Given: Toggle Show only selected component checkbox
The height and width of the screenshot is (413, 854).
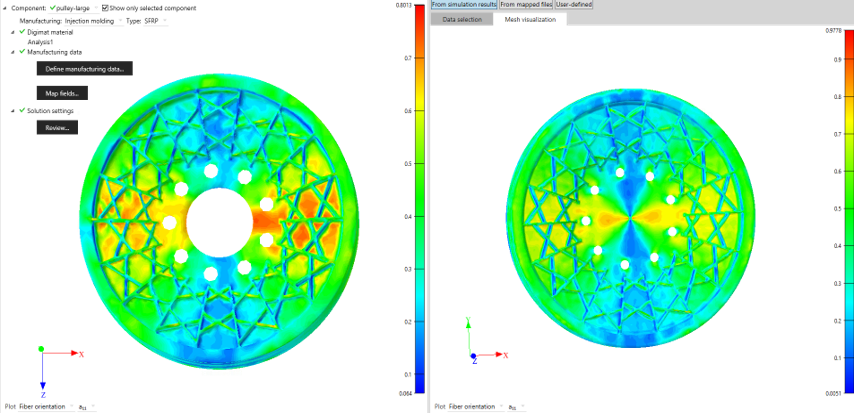Looking at the screenshot, I should (x=106, y=8).
